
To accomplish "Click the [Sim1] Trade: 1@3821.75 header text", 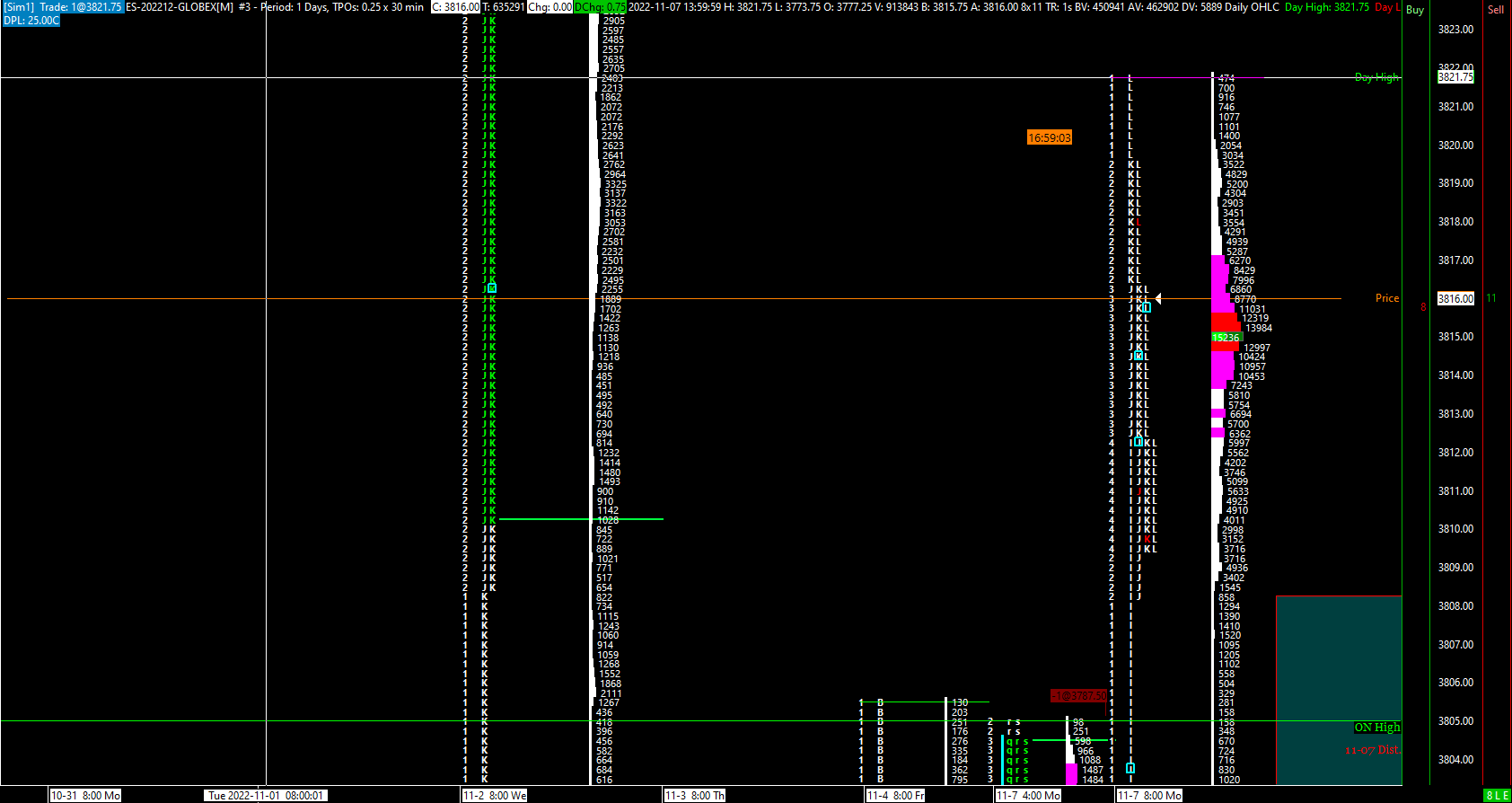I will point(62,7).
